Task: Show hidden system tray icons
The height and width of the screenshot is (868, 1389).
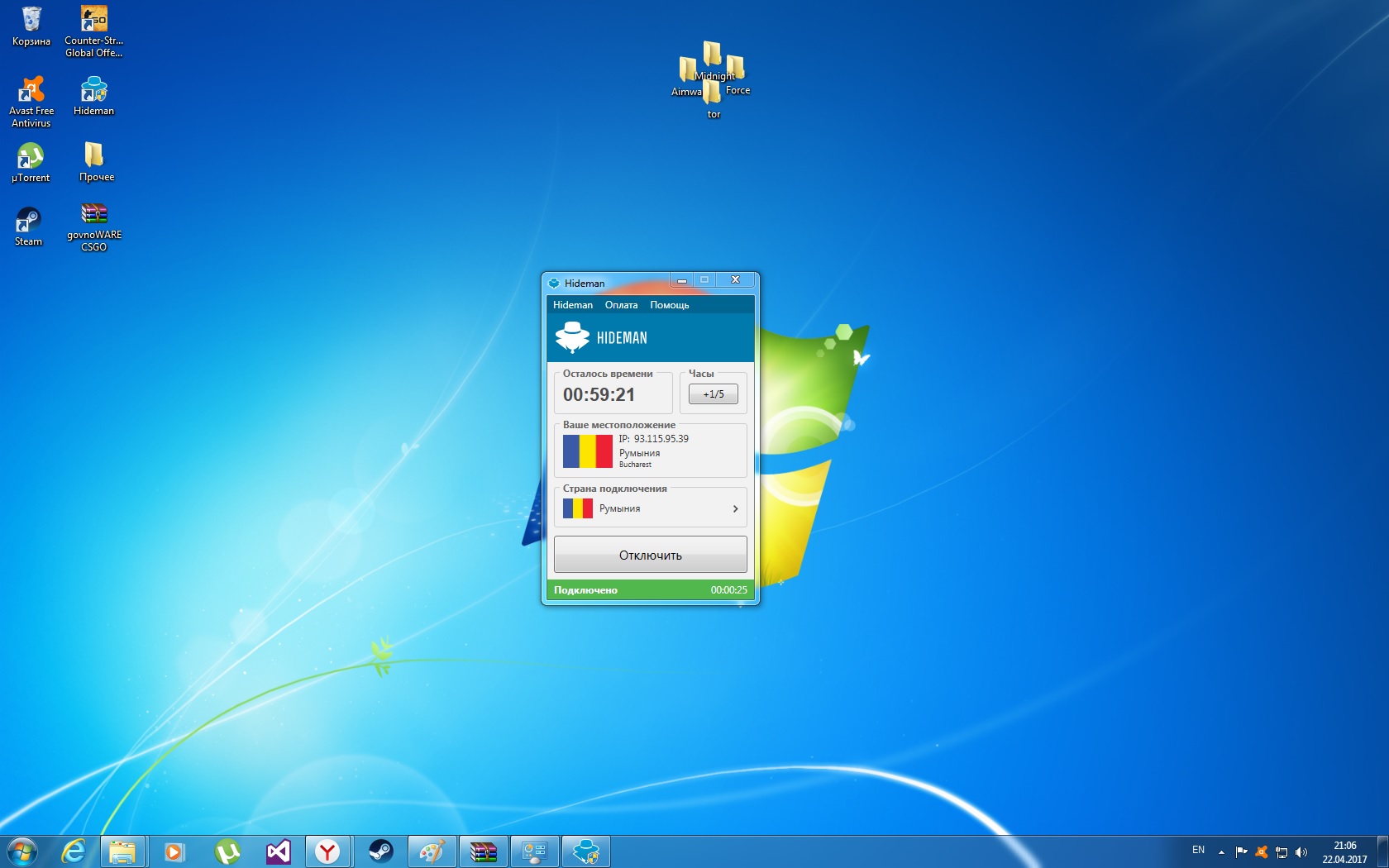Action: pos(1221,851)
